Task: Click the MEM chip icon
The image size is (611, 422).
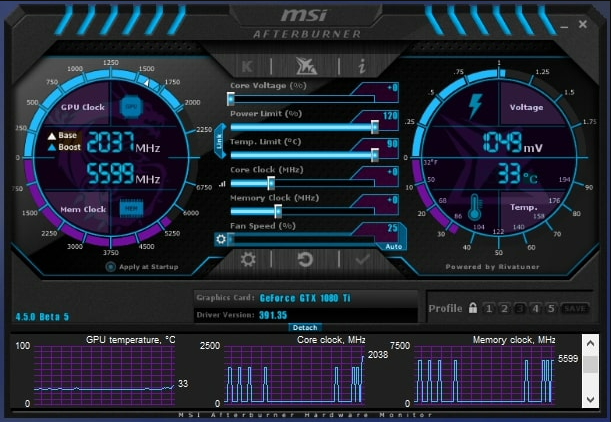Action: [x=131, y=208]
